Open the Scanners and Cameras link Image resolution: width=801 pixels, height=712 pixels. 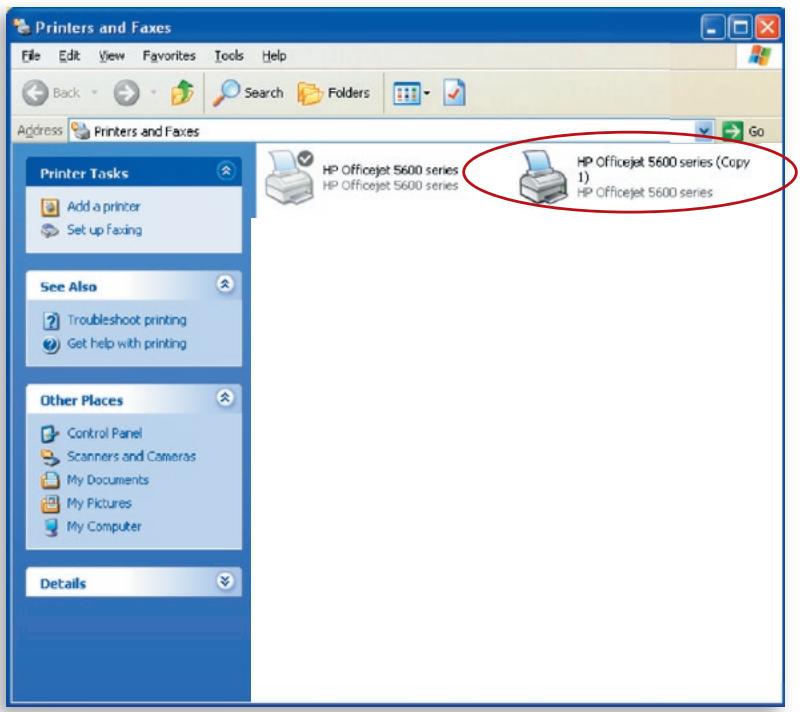click(131, 456)
